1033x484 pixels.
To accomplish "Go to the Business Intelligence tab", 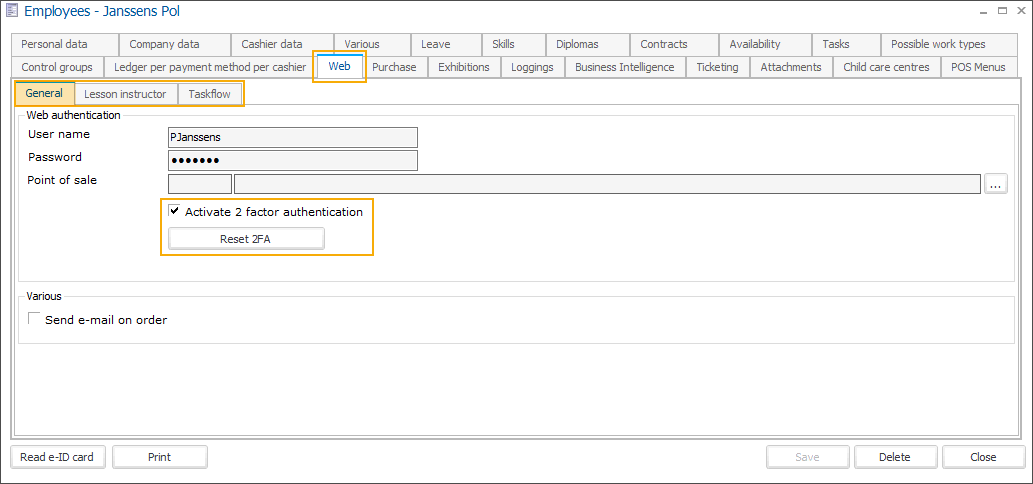I will pyautogui.click(x=624, y=67).
